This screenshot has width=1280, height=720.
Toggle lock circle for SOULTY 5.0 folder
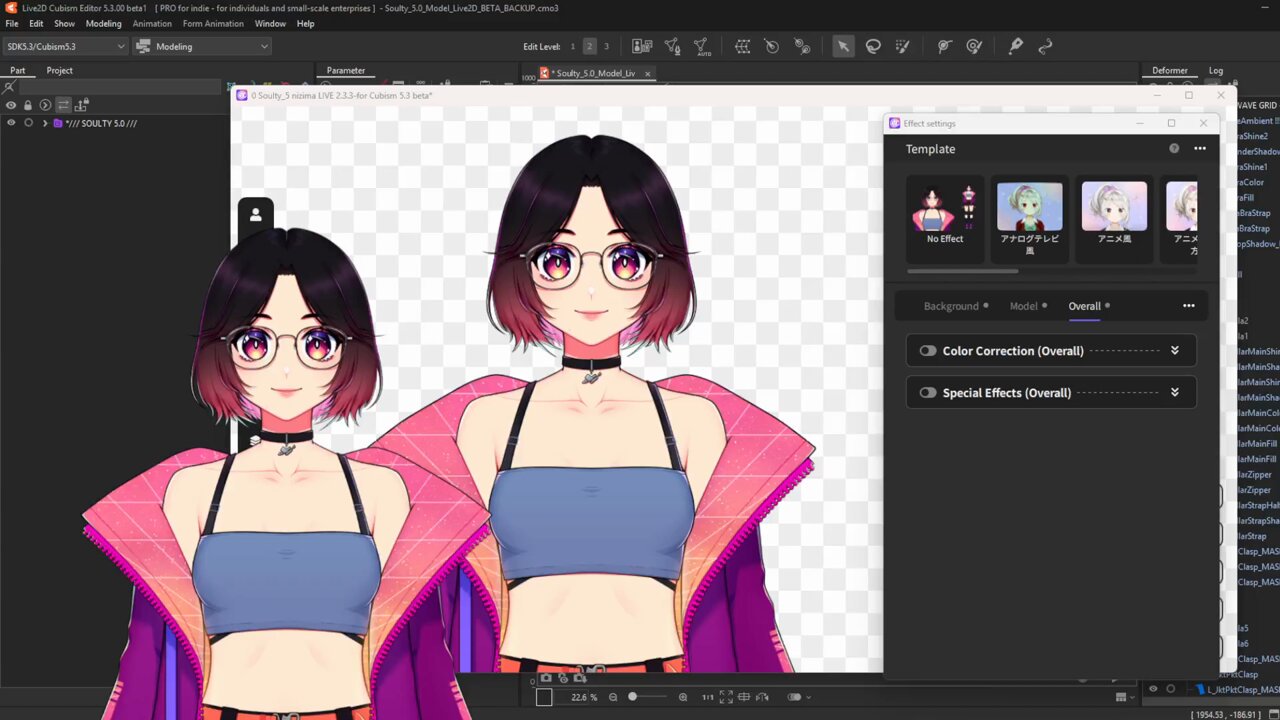point(28,123)
